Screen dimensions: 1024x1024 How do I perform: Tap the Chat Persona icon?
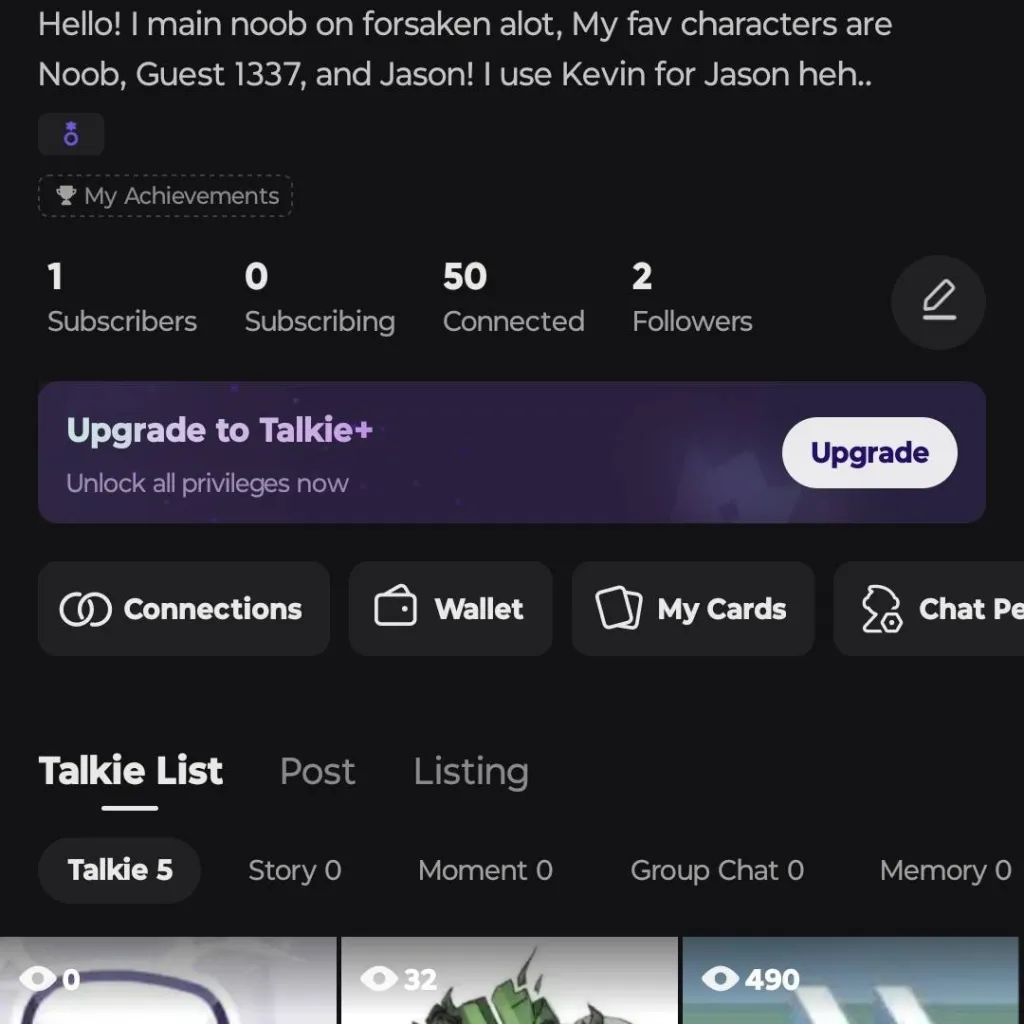pos(882,609)
